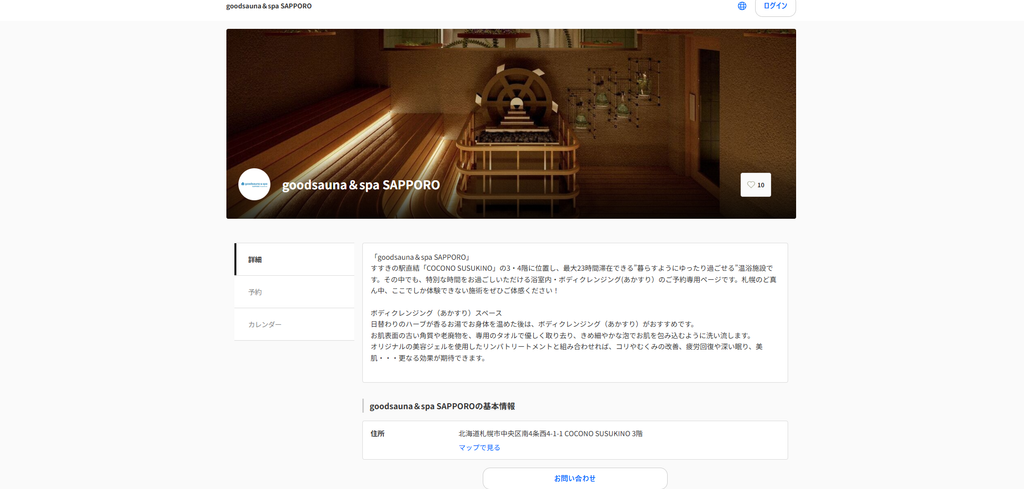Click the heart favorite button showing 10

[756, 185]
